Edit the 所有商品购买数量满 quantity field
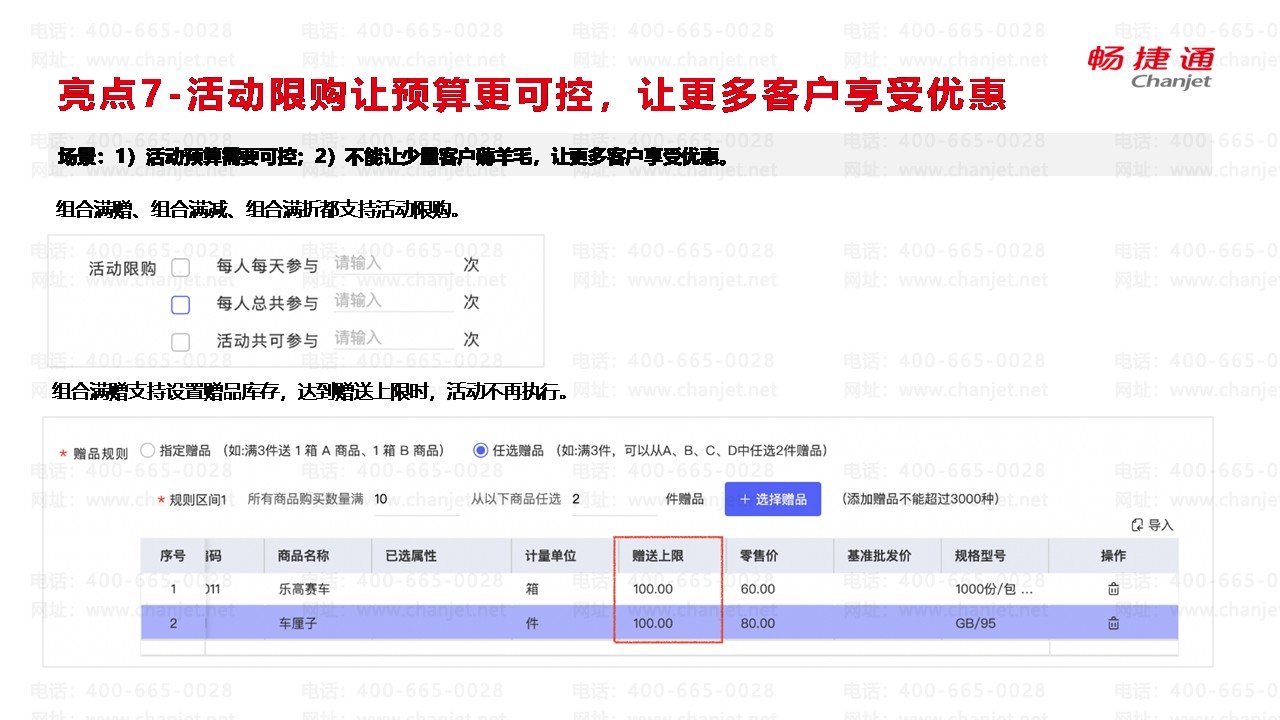 point(415,499)
